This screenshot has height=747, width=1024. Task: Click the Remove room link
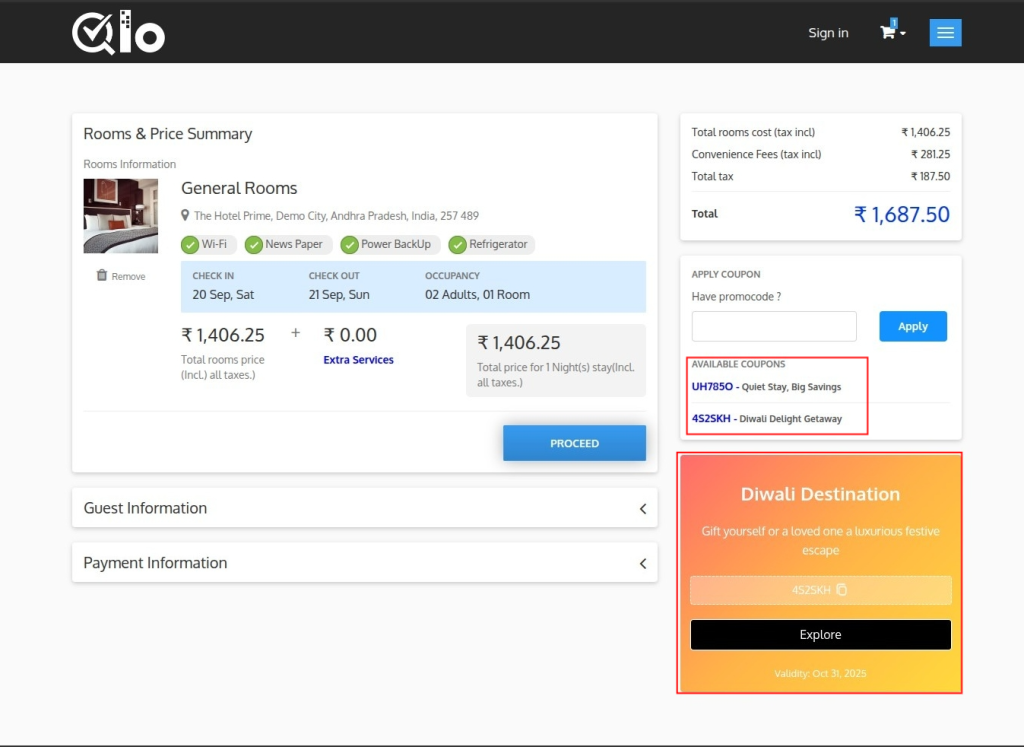pyautogui.click(x=128, y=276)
